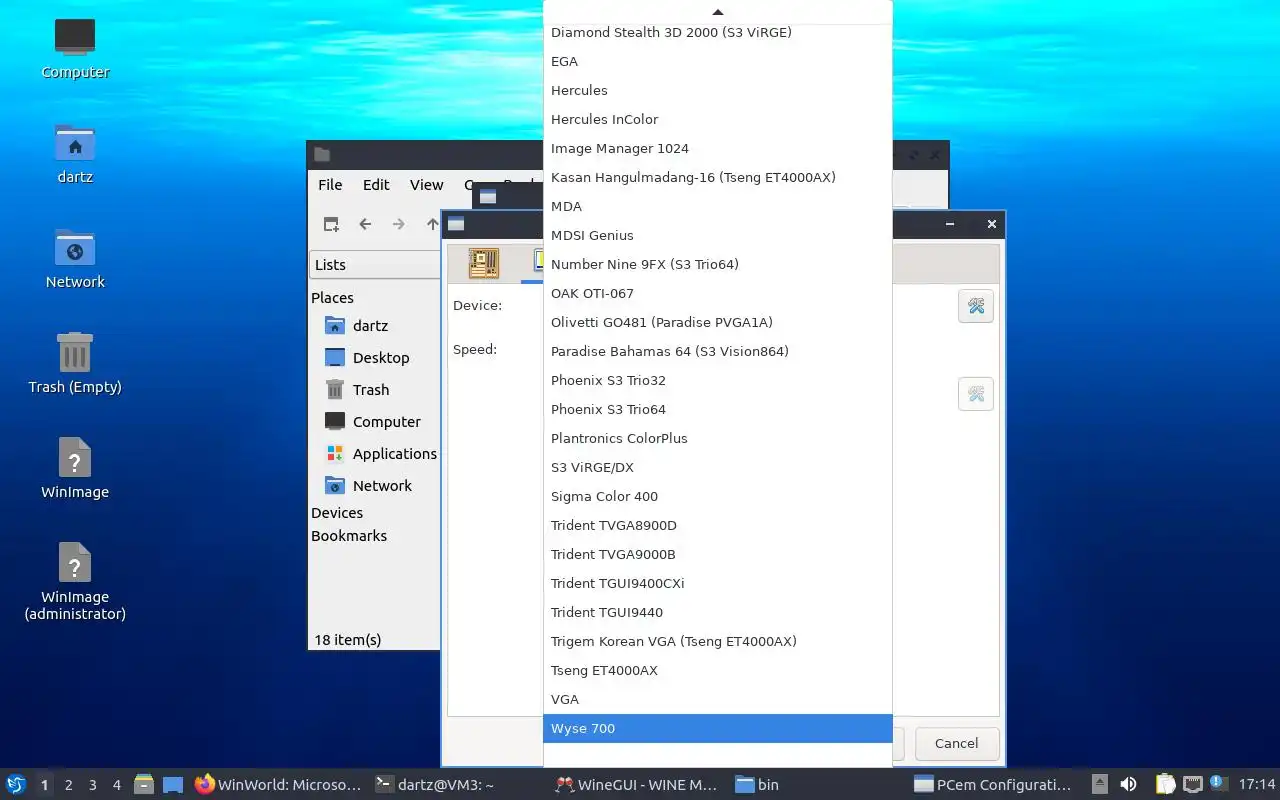Screen dimensions: 1280x800
Task: Select Trigem Korean VGA (Tseng ET4000AX)
Action: 718,641
